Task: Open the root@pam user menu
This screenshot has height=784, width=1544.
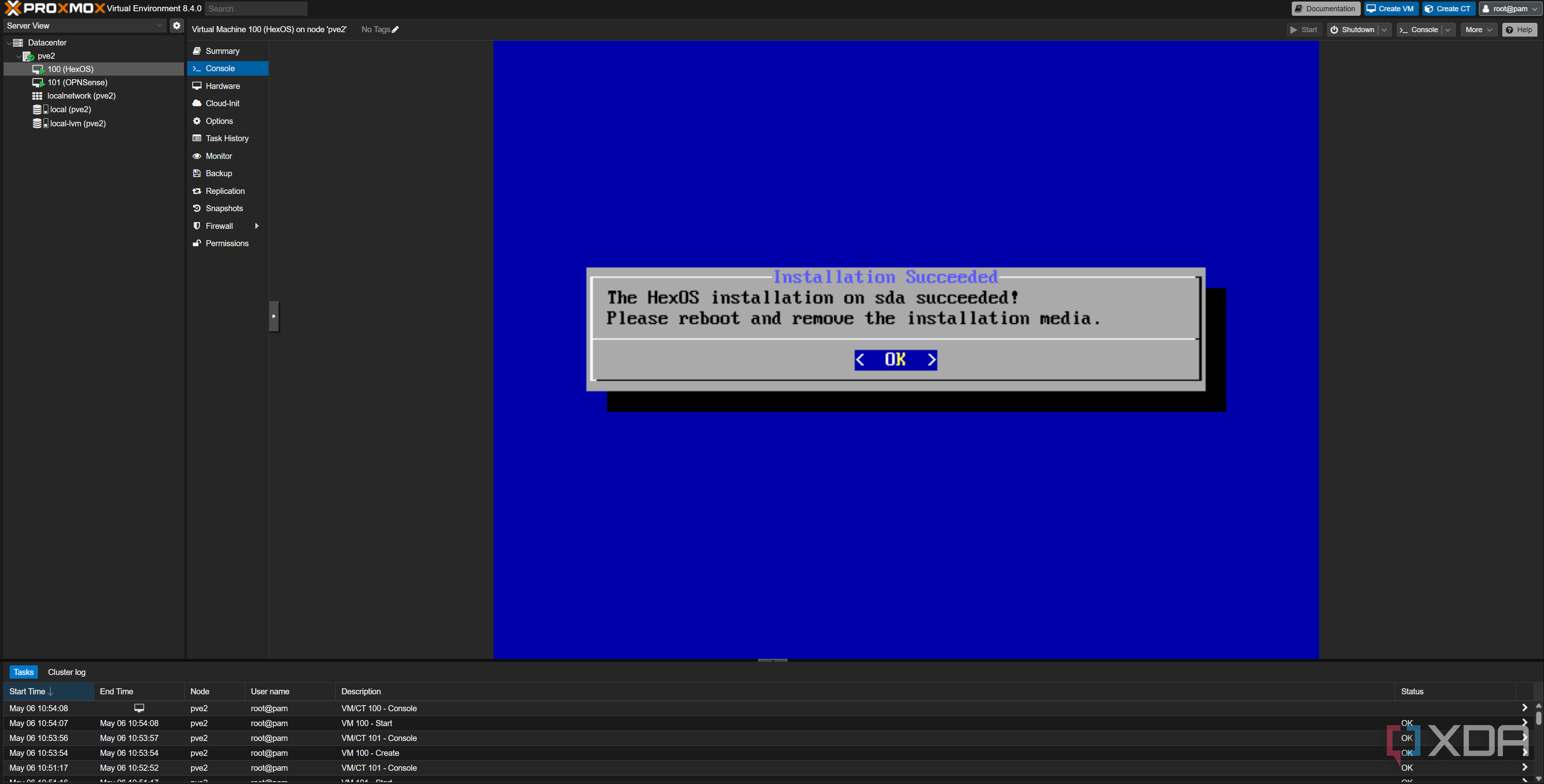Action: click(1510, 8)
